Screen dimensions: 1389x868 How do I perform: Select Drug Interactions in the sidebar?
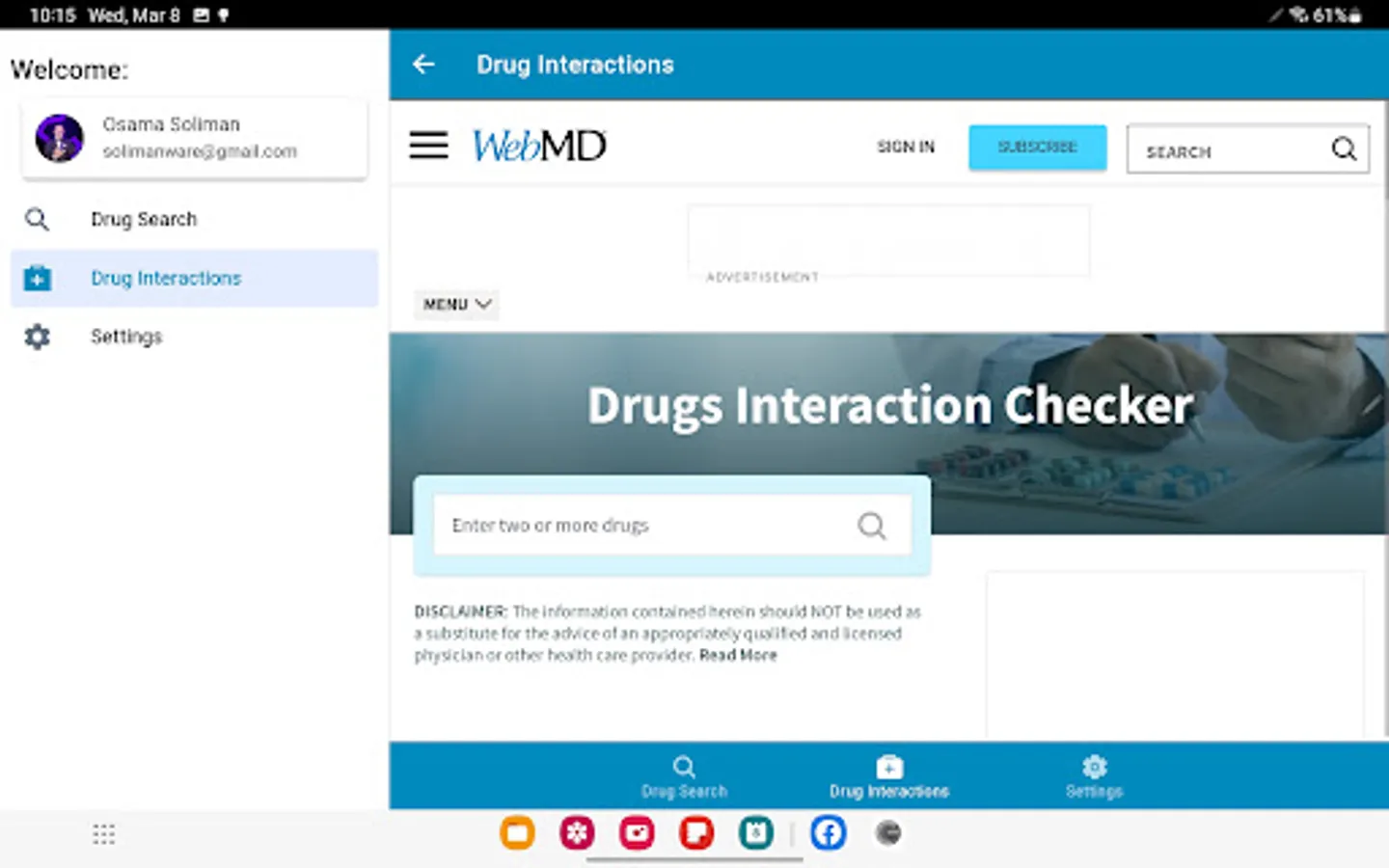(x=194, y=278)
